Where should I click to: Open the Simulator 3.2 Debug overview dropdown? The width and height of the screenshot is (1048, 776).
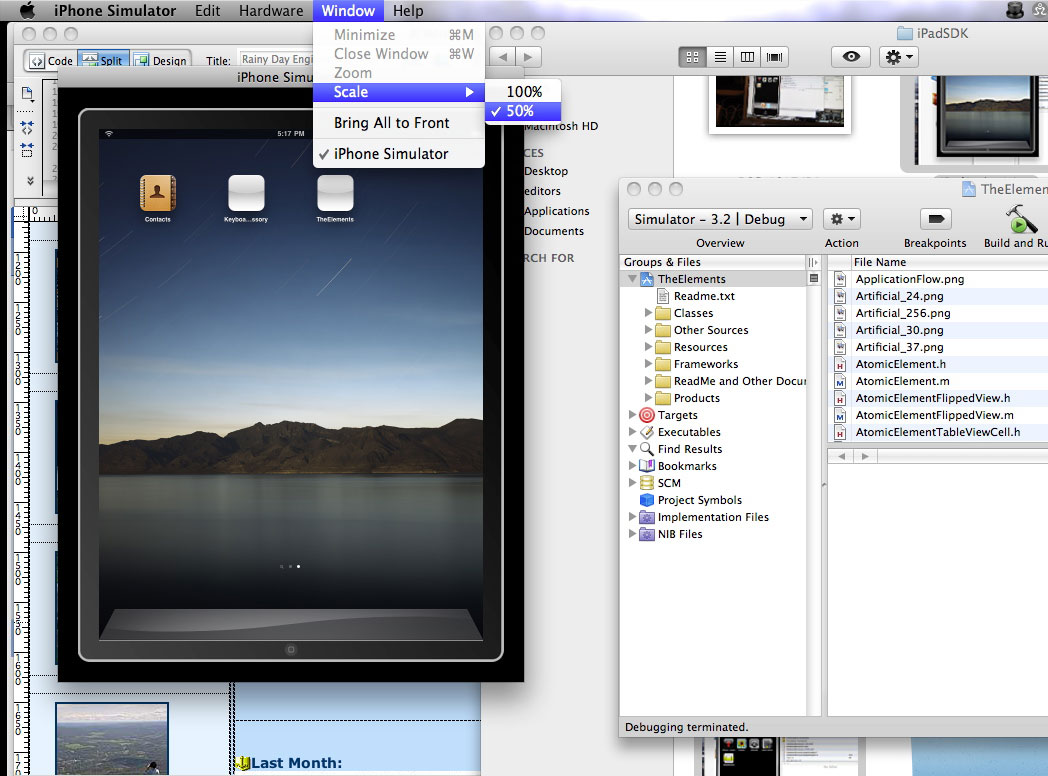click(720, 219)
